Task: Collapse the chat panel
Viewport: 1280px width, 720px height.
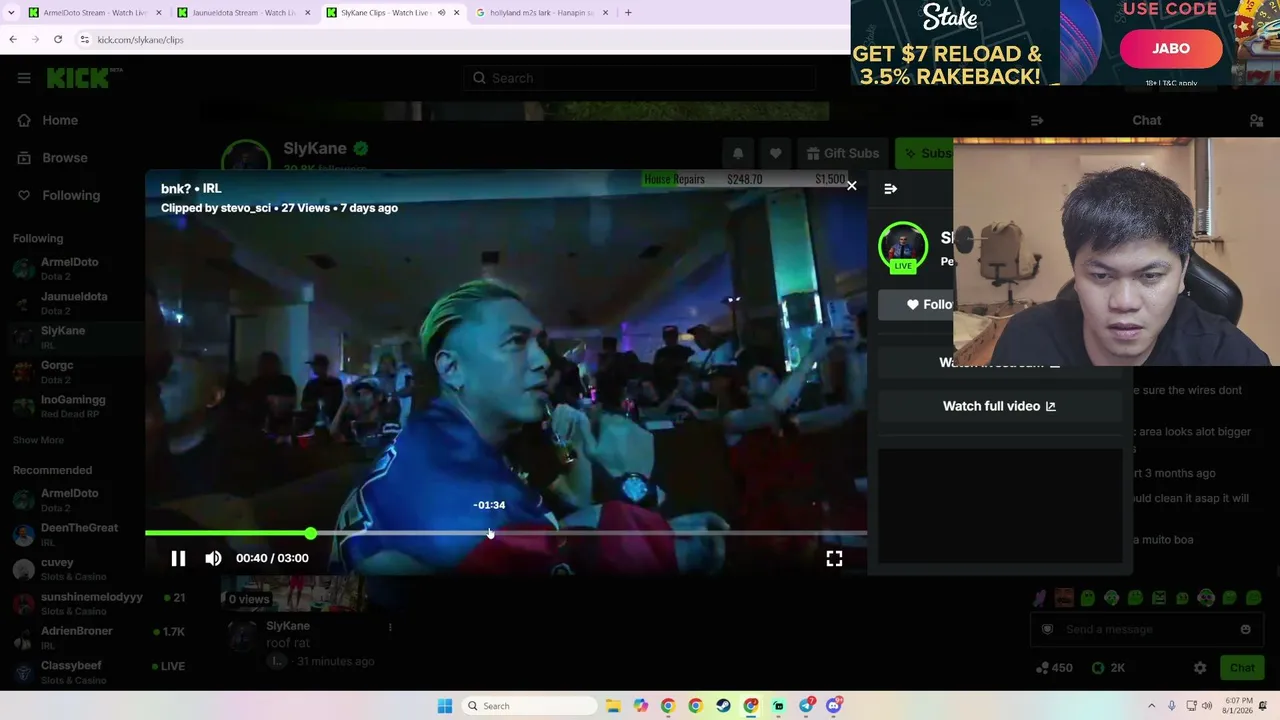Action: [1037, 121]
